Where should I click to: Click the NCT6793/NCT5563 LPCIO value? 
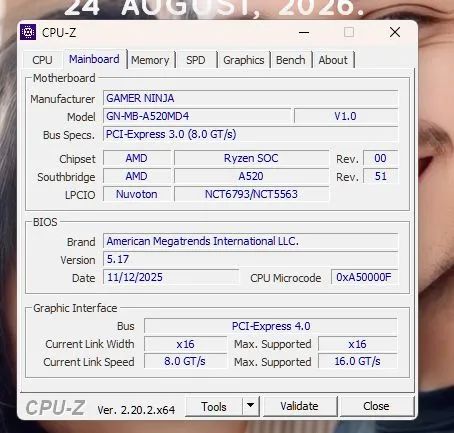click(x=251, y=194)
